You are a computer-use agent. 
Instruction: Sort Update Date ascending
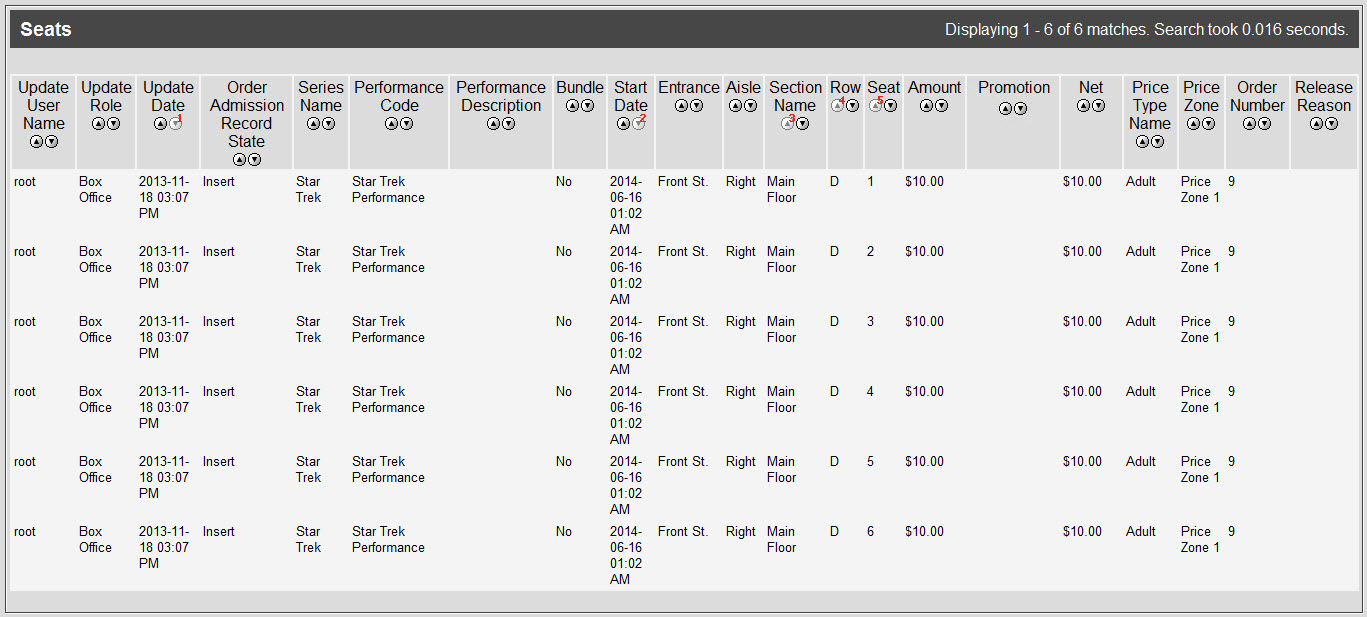point(161,124)
